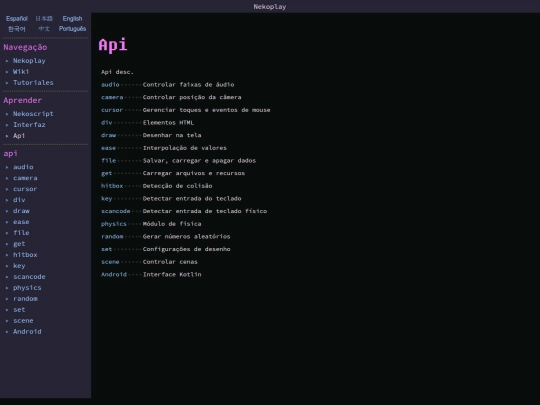Click the 'Interface Kotlin' description
Viewport: 540px width, 405px height.
[x=172, y=274]
